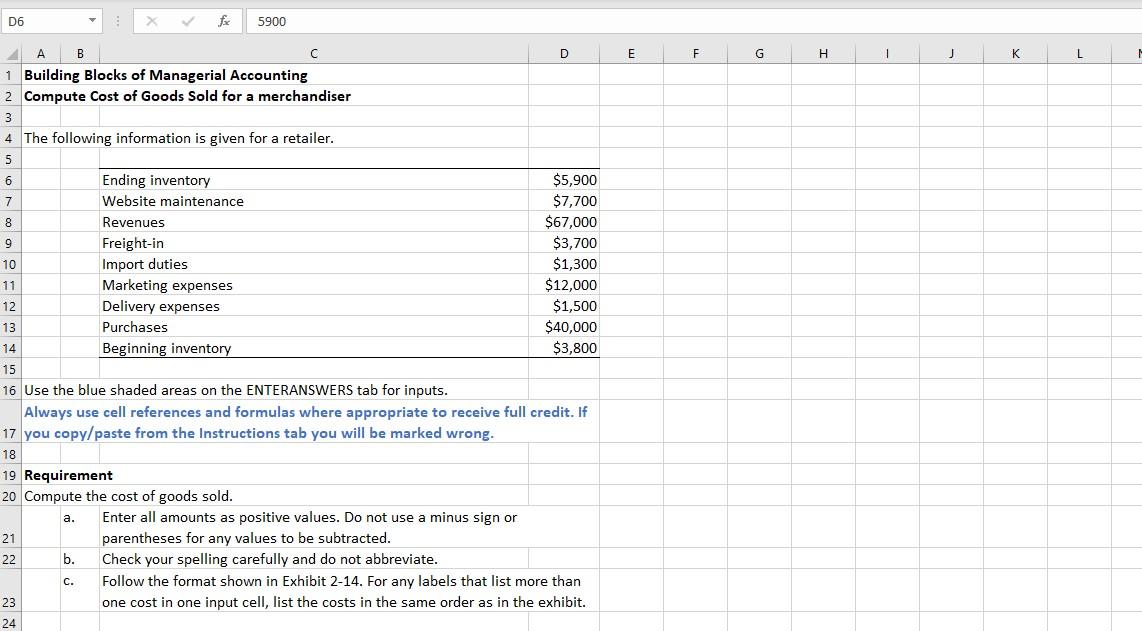Click the 'Beginning inventory' label cell
The height and width of the screenshot is (631, 1142).
point(314,348)
